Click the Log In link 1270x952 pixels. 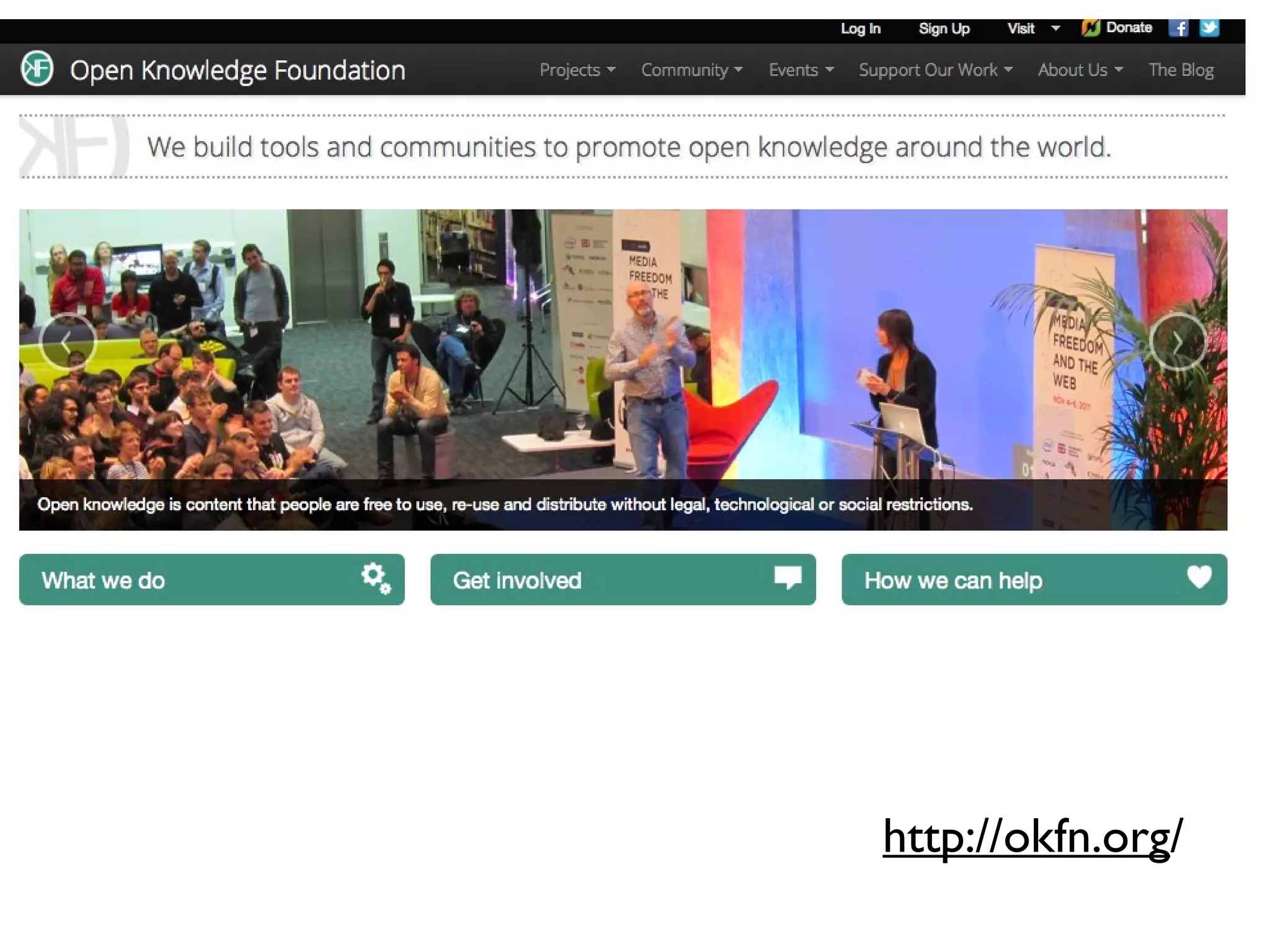coord(860,29)
